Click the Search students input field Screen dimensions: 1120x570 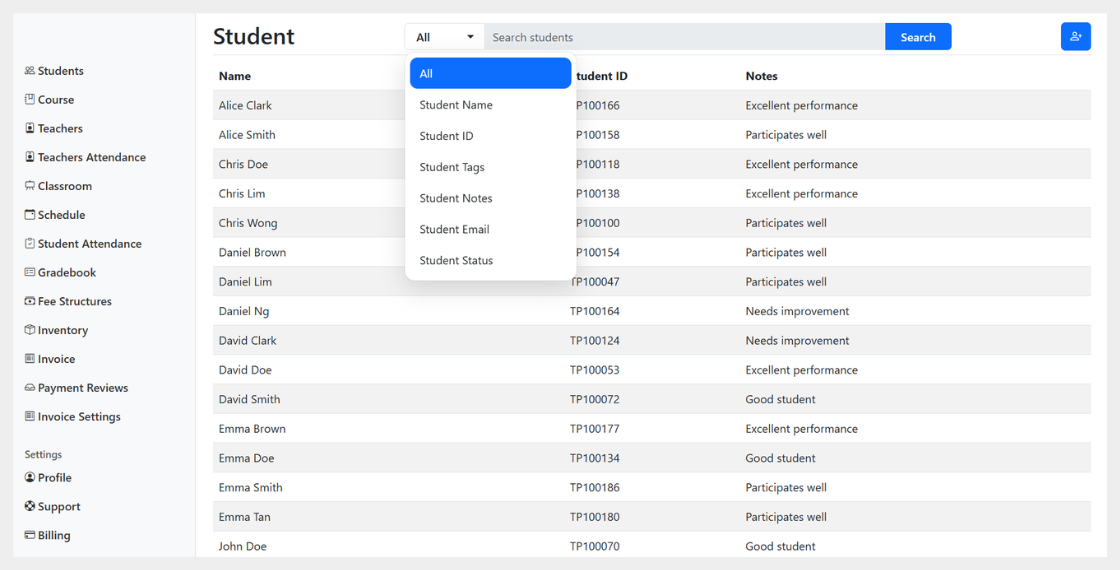click(684, 37)
